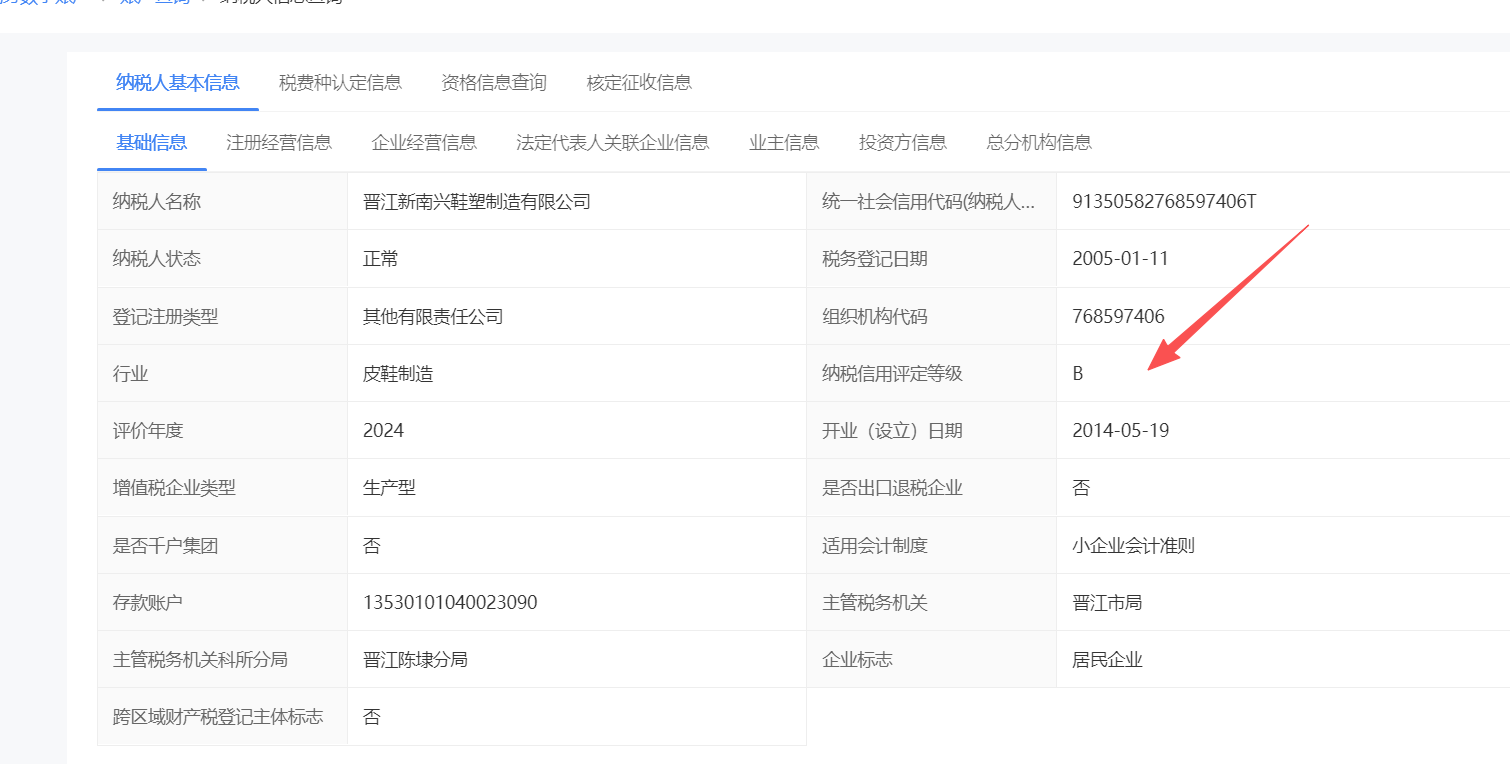The image size is (1510, 764).
Task: Open the 法定代表人关联企业信息 sub-tab
Action: (613, 143)
